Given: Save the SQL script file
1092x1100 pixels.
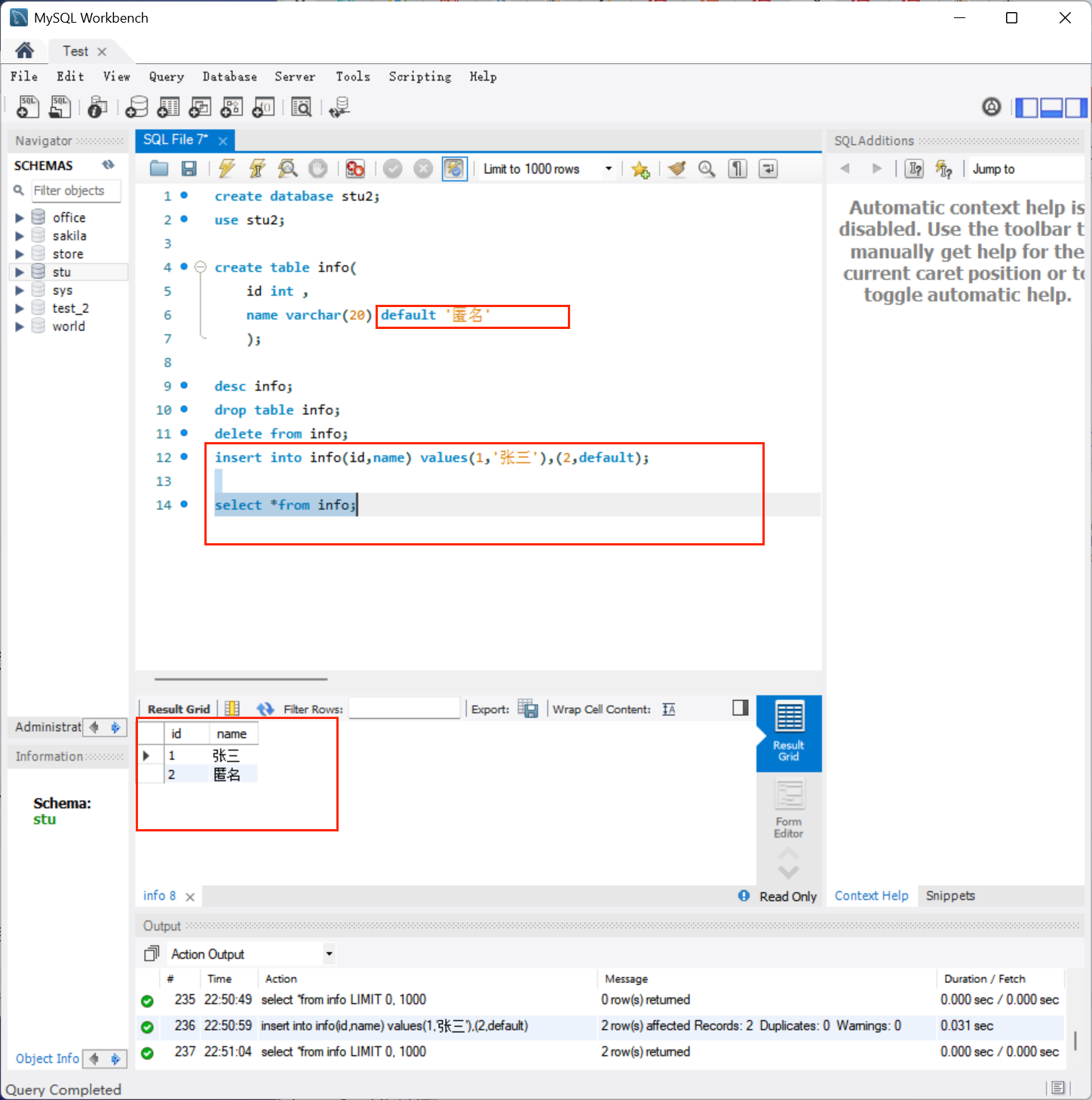Looking at the screenshot, I should [x=189, y=169].
